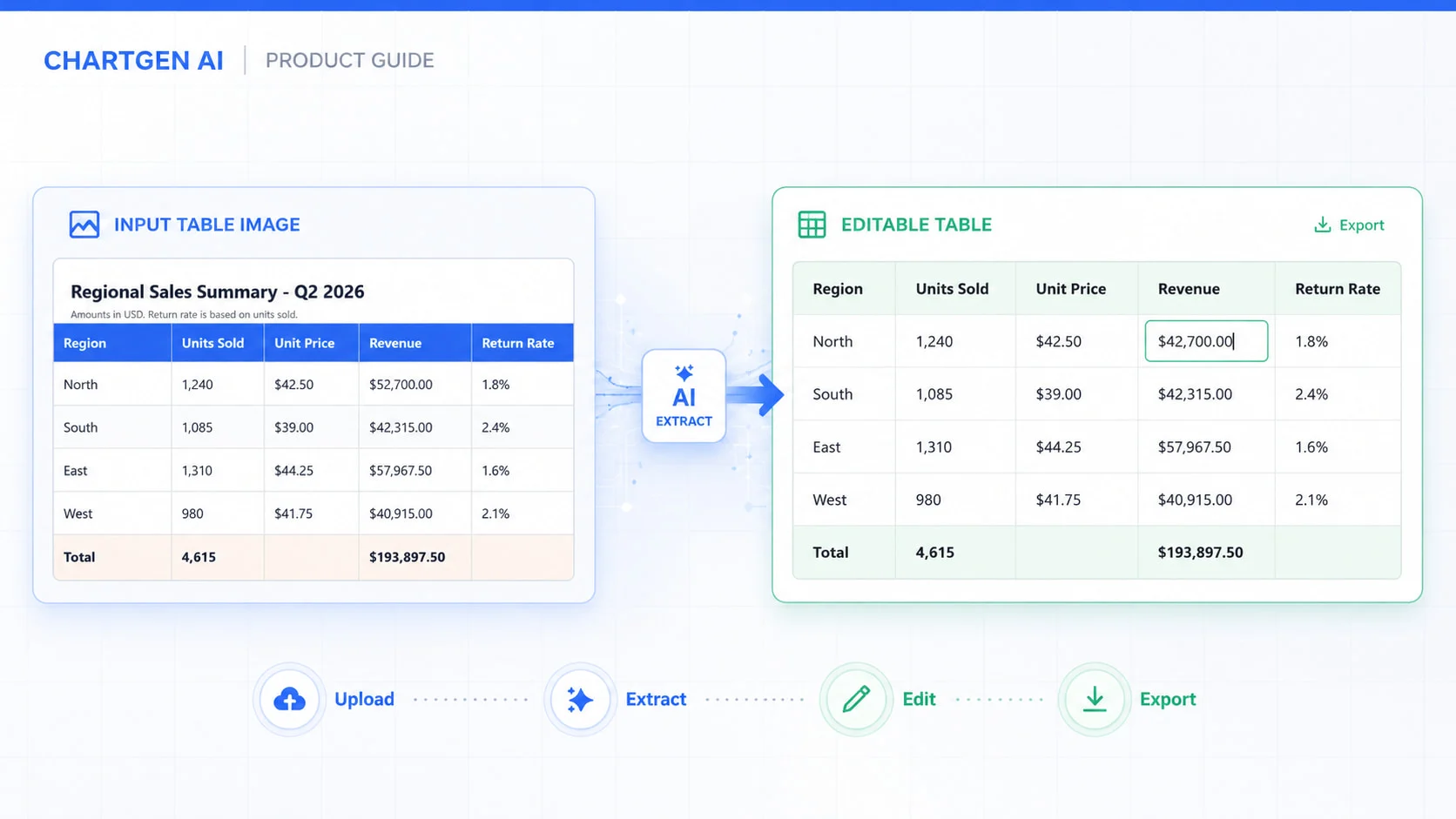Click Regional Sales Summary - Q2 2026 title
The width and height of the screenshot is (1456, 819).
(217, 292)
